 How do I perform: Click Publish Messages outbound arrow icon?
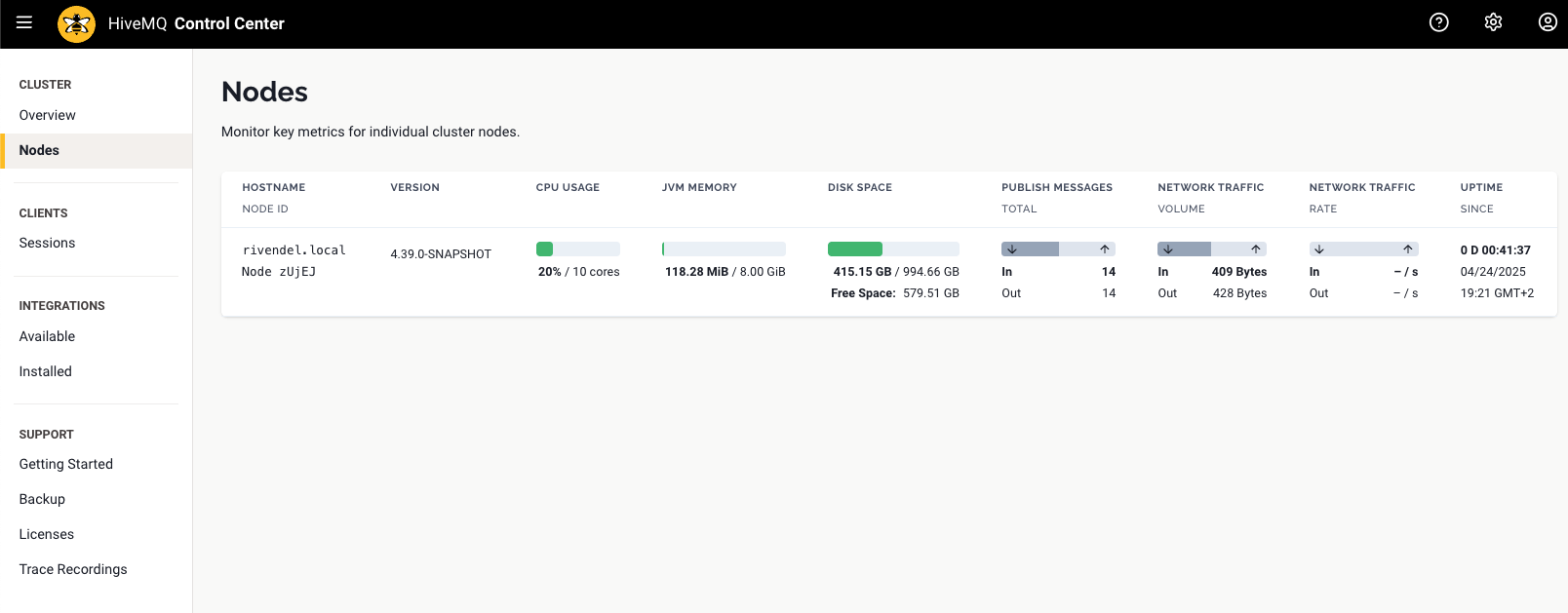coord(1105,249)
